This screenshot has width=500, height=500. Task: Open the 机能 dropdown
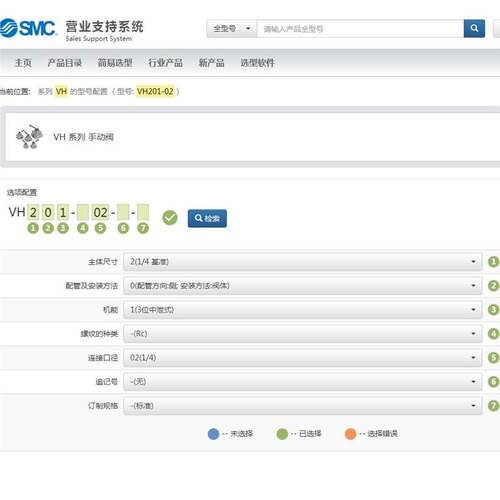[303, 310]
